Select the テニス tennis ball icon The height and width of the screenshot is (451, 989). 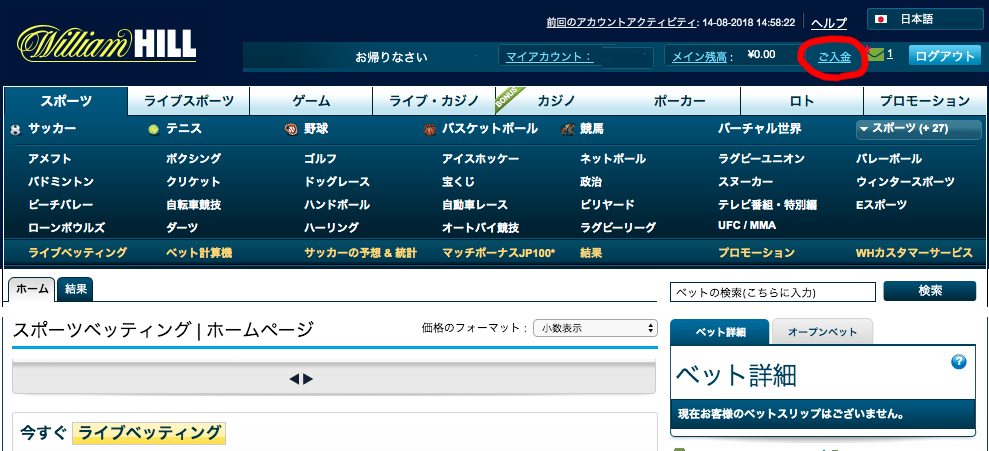[152, 129]
